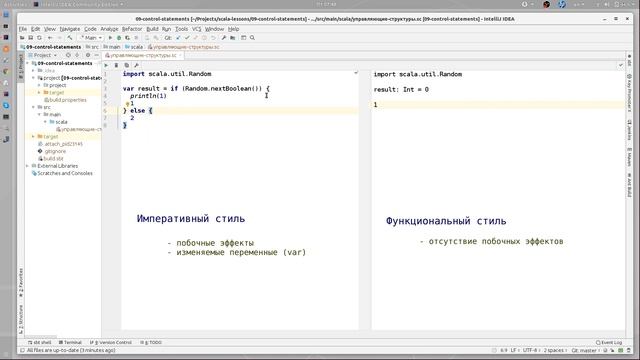Open the Help menu

[233, 29]
